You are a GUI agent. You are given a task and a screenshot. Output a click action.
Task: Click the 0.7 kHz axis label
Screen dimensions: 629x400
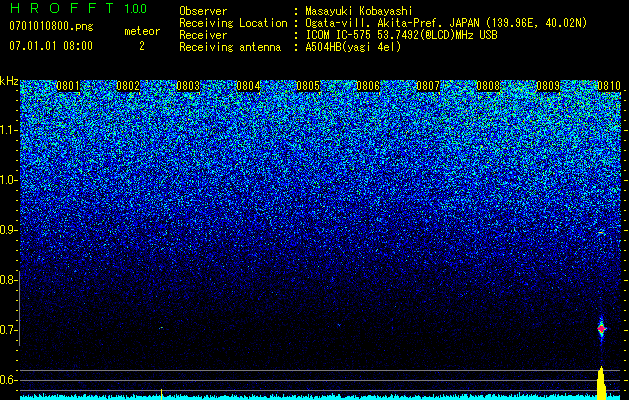(x=8, y=330)
